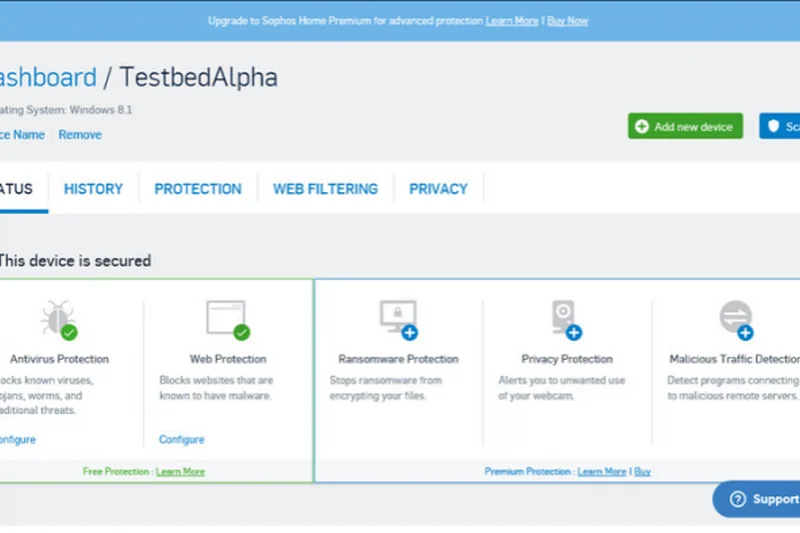Open the History tab
Image resolution: width=800 pixels, height=533 pixels.
[x=93, y=188]
